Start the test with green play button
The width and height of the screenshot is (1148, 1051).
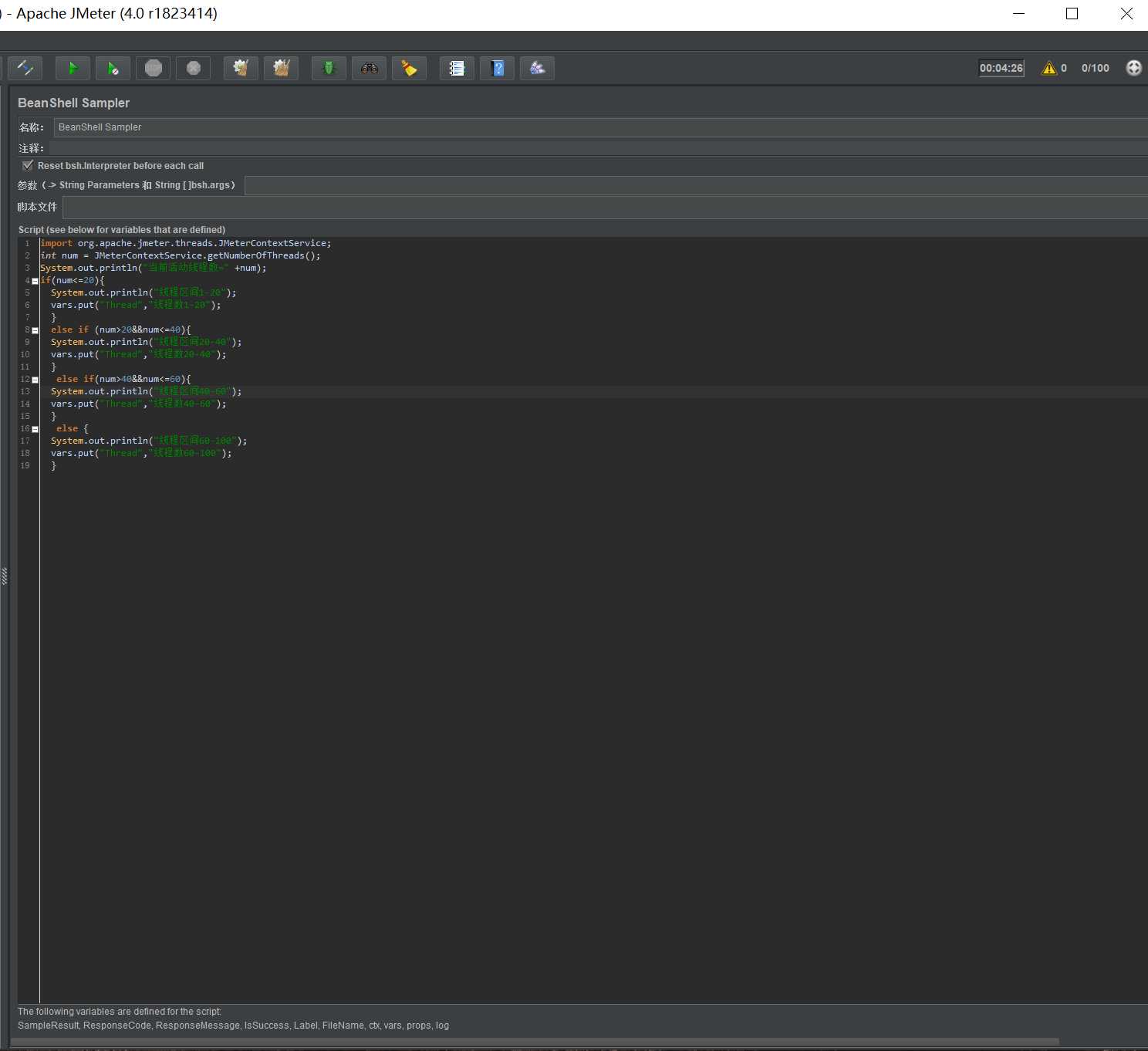(x=73, y=68)
